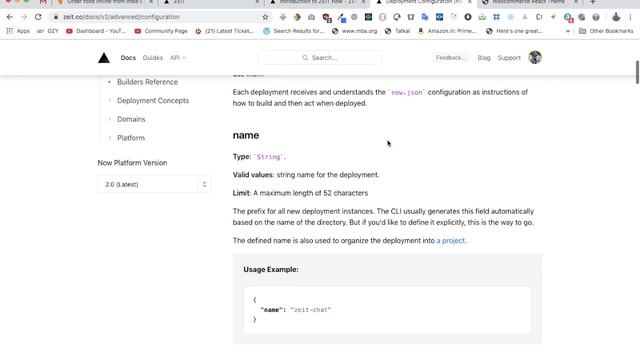640x360 pixels.
Task: Expand the API dropdown menu
Action: pos(178,58)
